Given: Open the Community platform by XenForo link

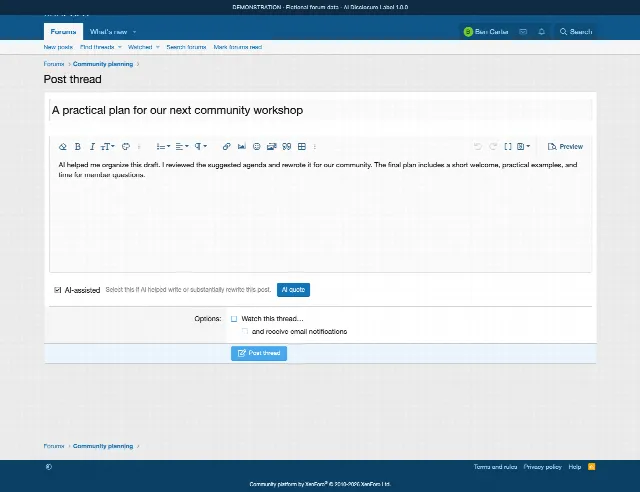Looking at the screenshot, I should (320, 484).
